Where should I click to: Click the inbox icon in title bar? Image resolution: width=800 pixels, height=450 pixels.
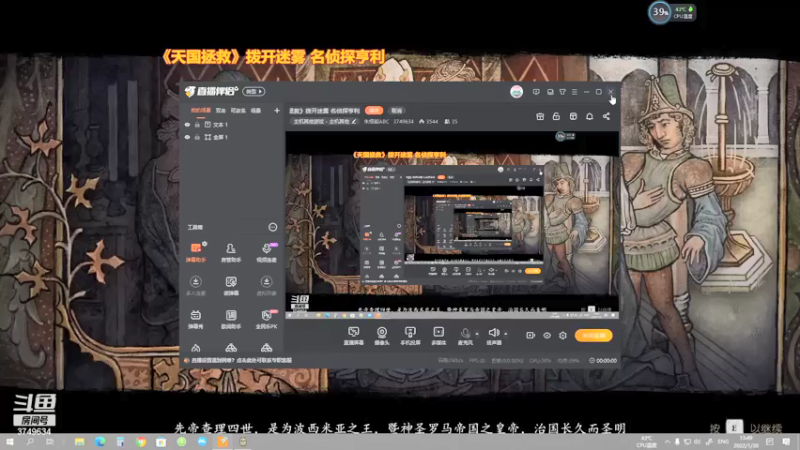pyautogui.click(x=550, y=92)
